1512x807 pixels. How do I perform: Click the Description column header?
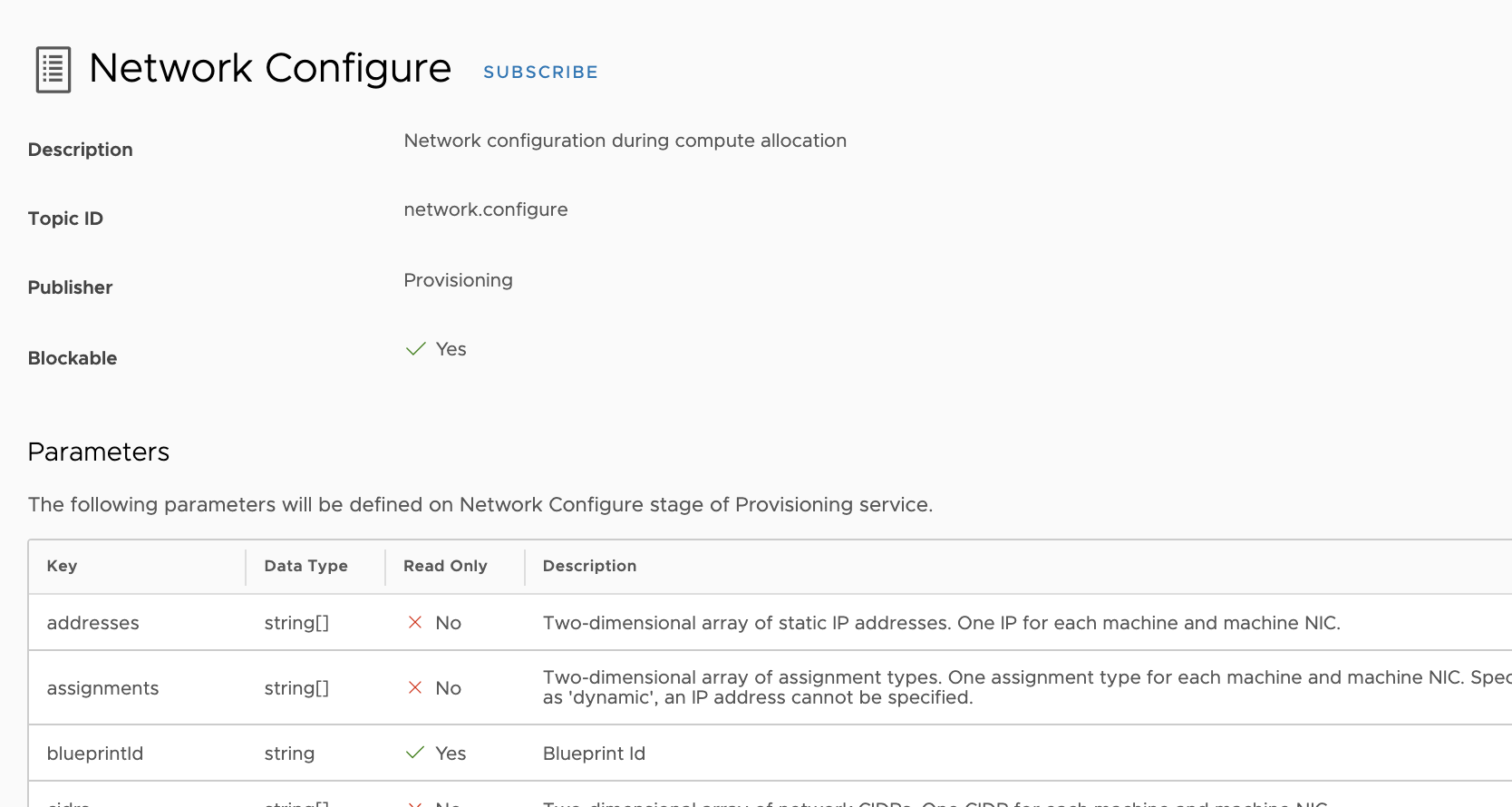tap(589, 566)
